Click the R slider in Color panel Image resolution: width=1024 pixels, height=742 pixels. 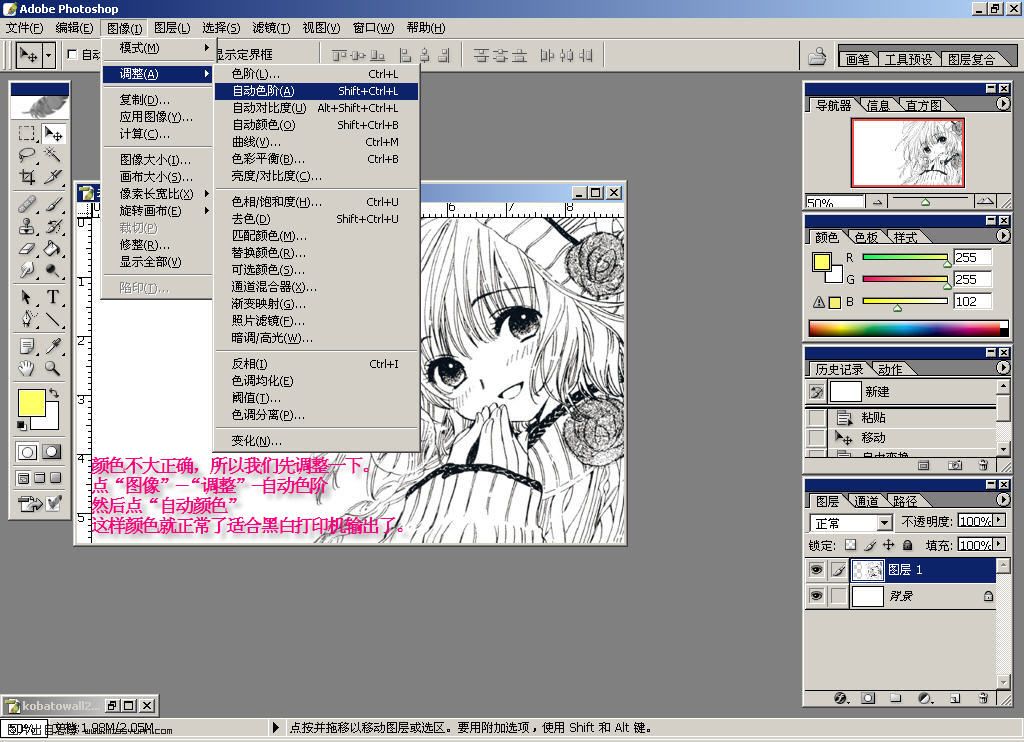(x=905, y=257)
